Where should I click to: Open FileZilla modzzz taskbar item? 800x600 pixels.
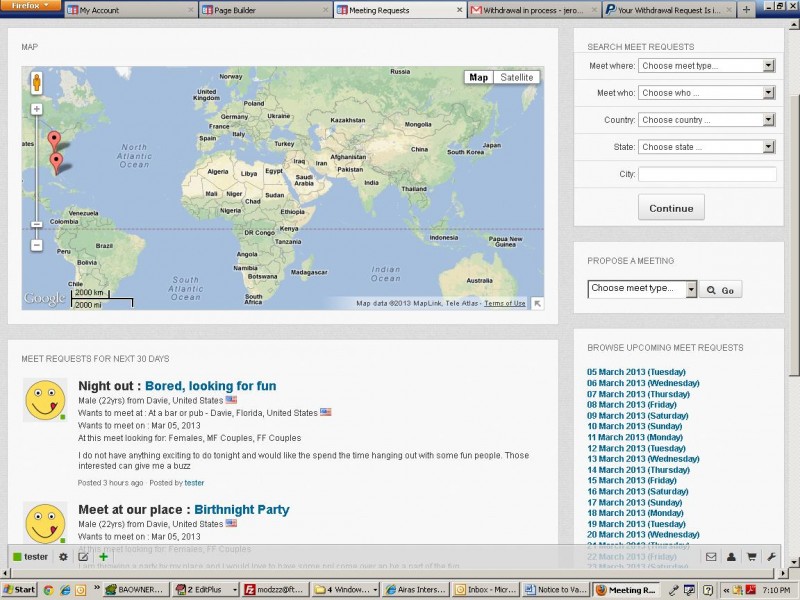[276, 590]
